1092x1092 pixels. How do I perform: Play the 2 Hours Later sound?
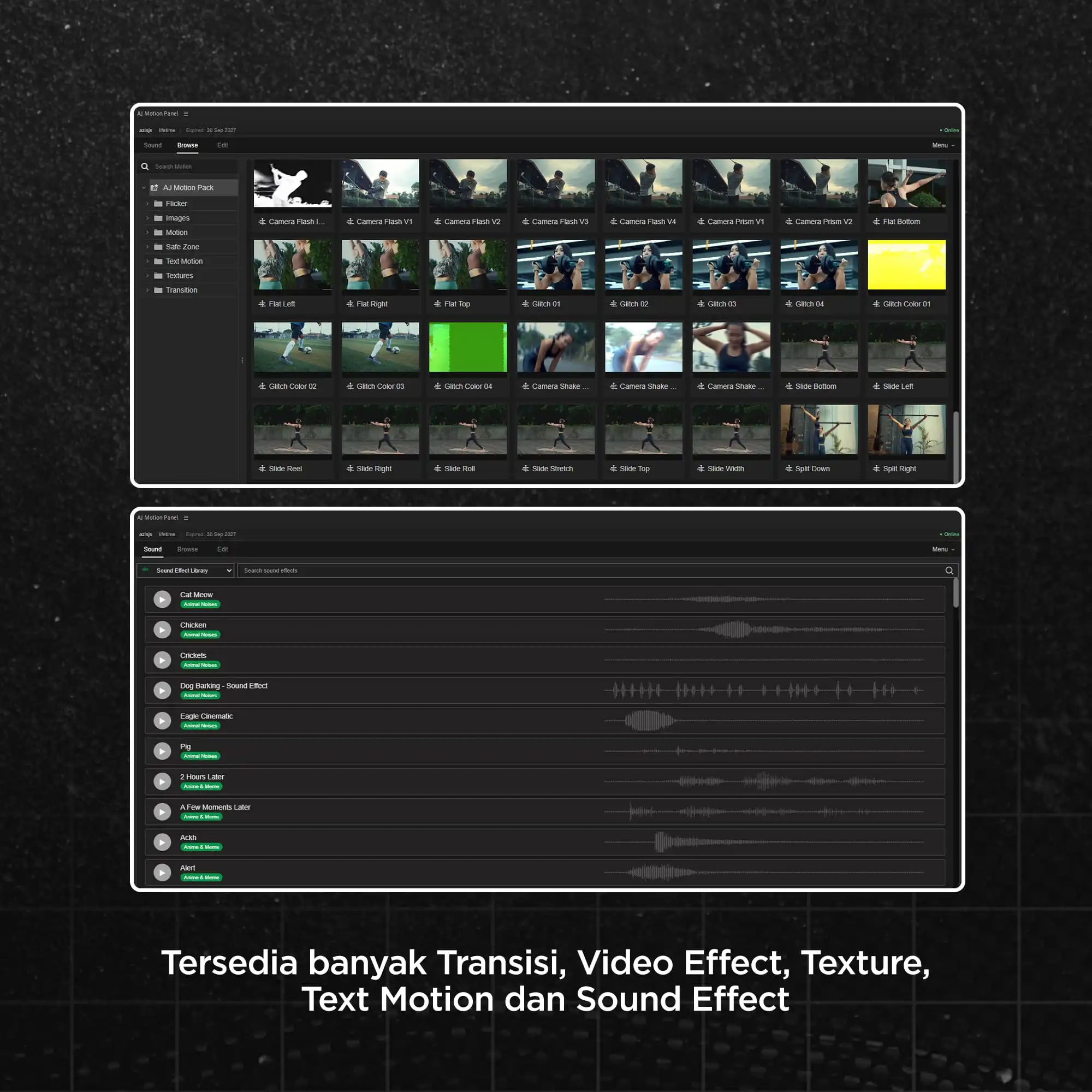pos(162,782)
